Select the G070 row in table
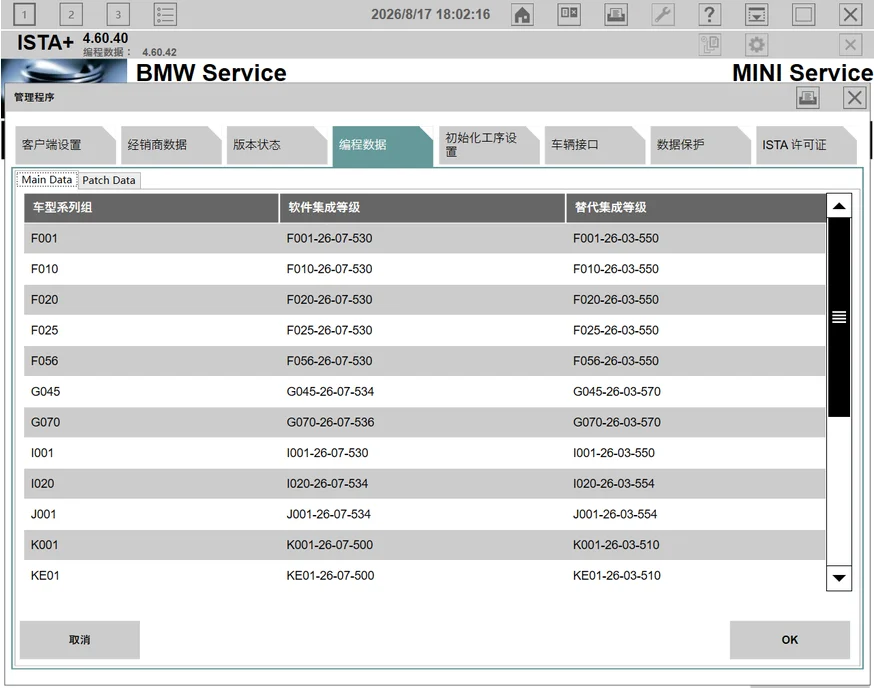The width and height of the screenshot is (874, 688). [424, 422]
